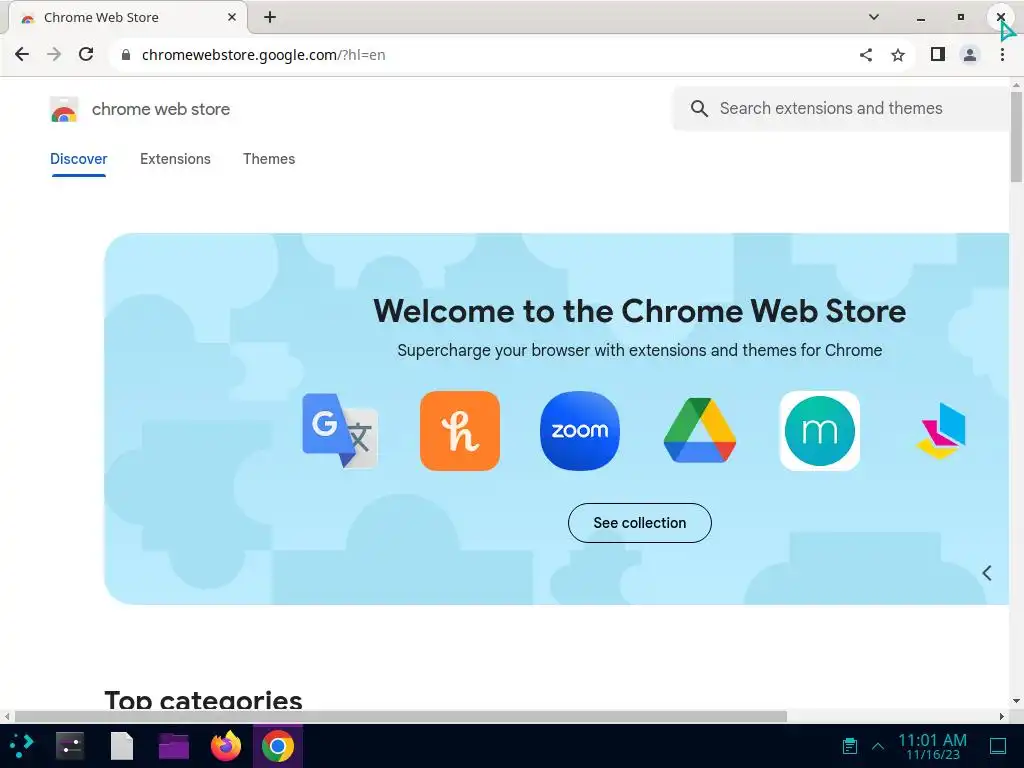Open the Honey extension icon
The width and height of the screenshot is (1024, 768).
pos(460,431)
